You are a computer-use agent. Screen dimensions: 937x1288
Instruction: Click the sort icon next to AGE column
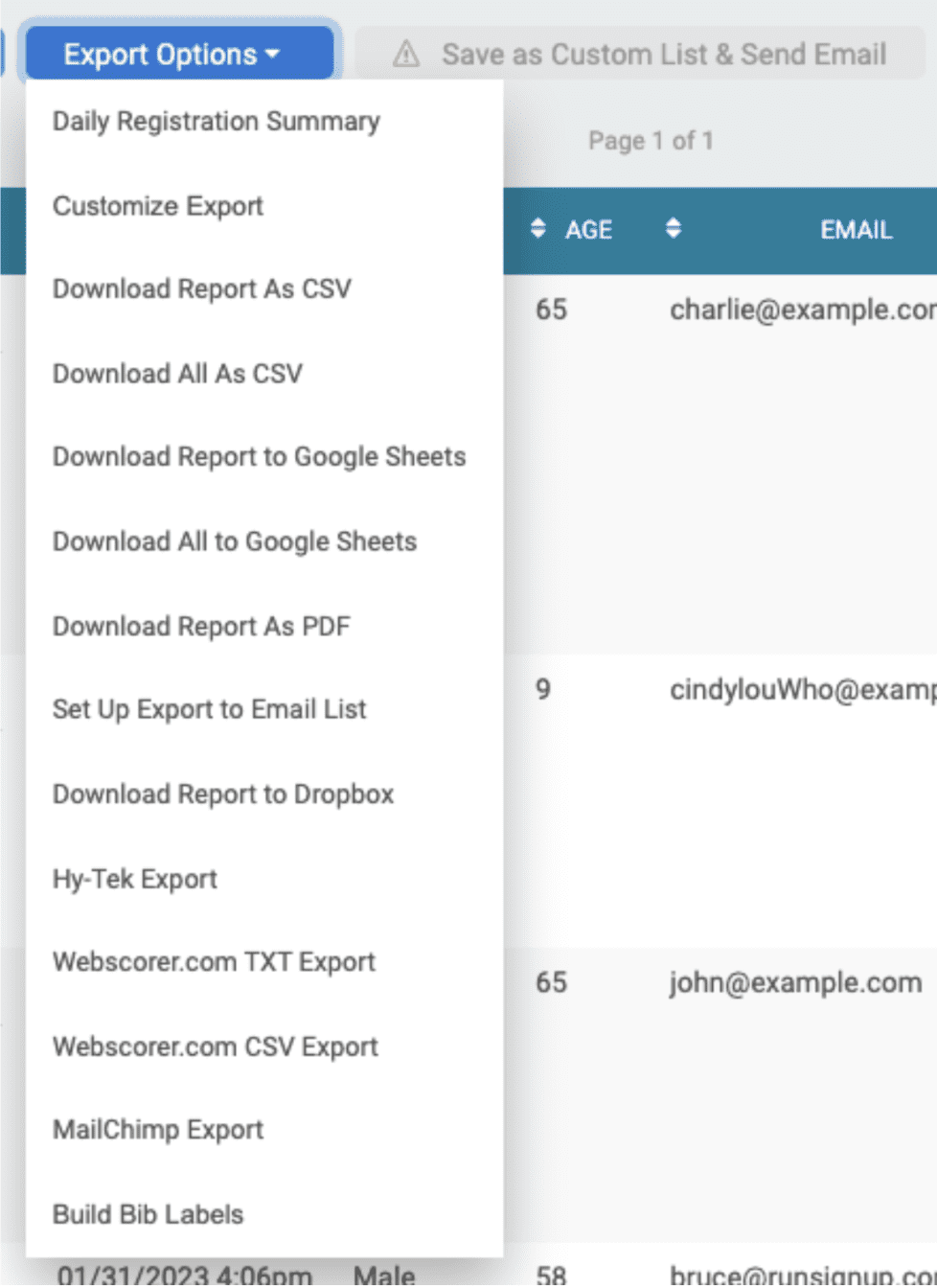click(537, 229)
